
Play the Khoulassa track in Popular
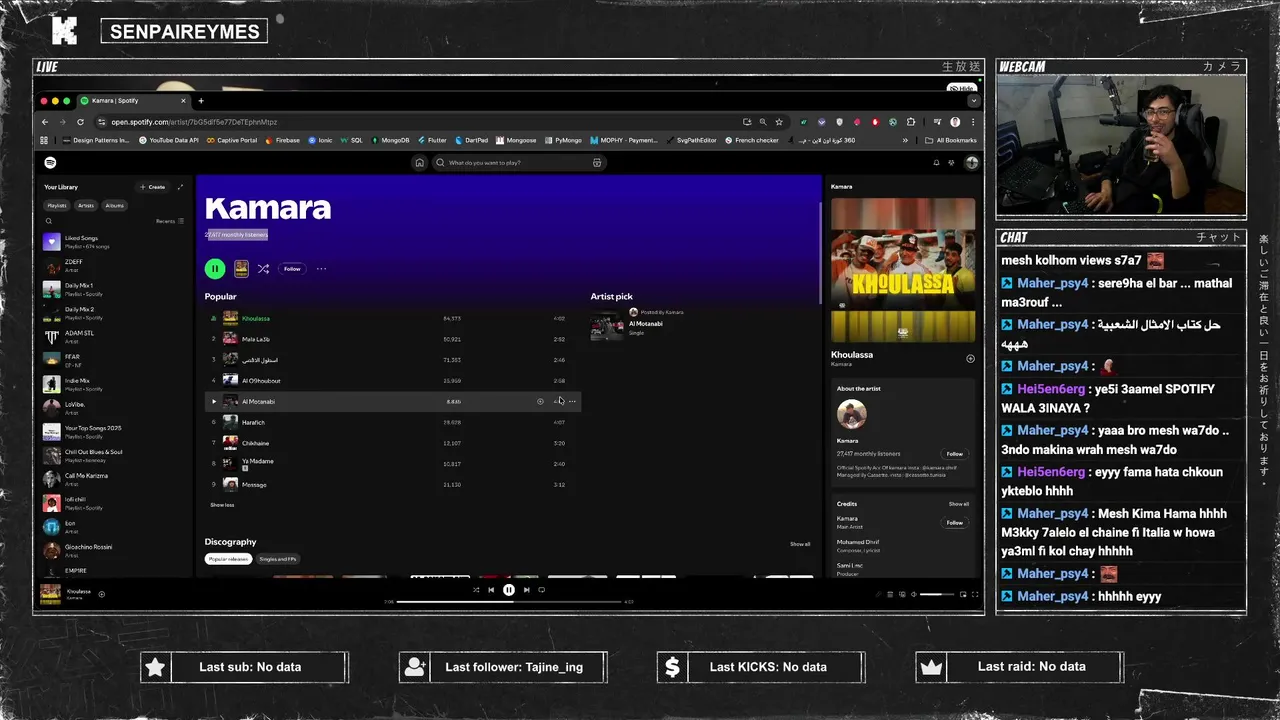coord(392,318)
